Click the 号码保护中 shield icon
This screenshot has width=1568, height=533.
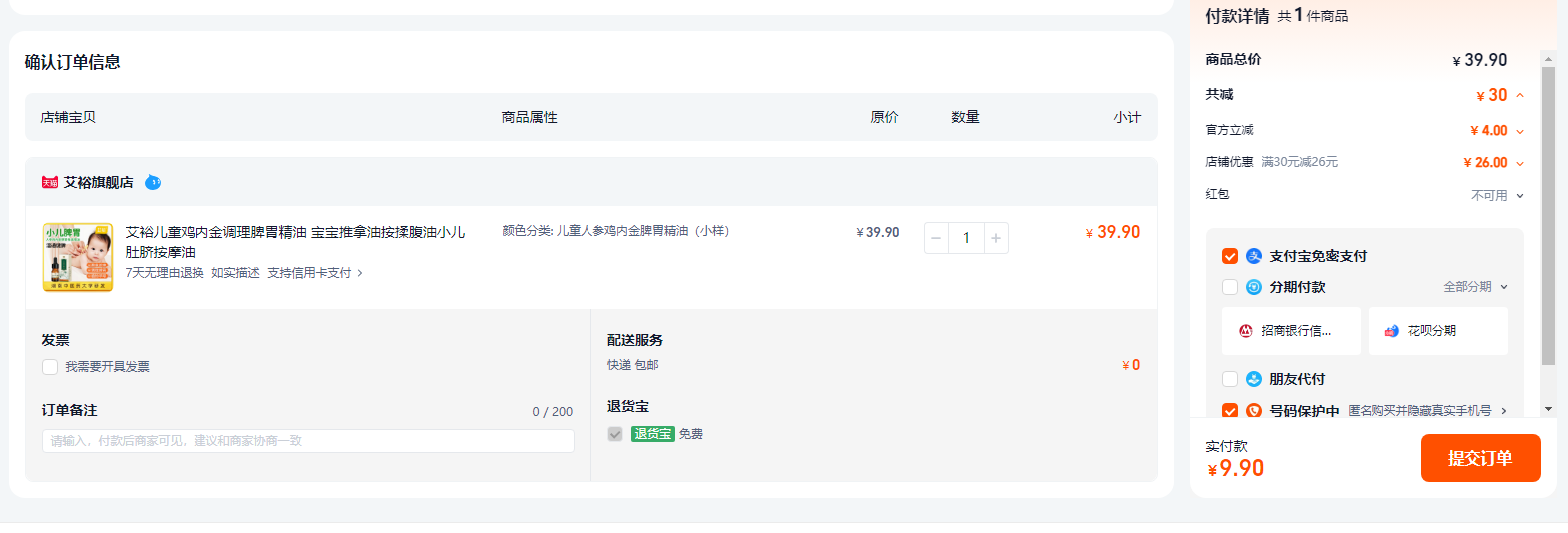(1254, 410)
